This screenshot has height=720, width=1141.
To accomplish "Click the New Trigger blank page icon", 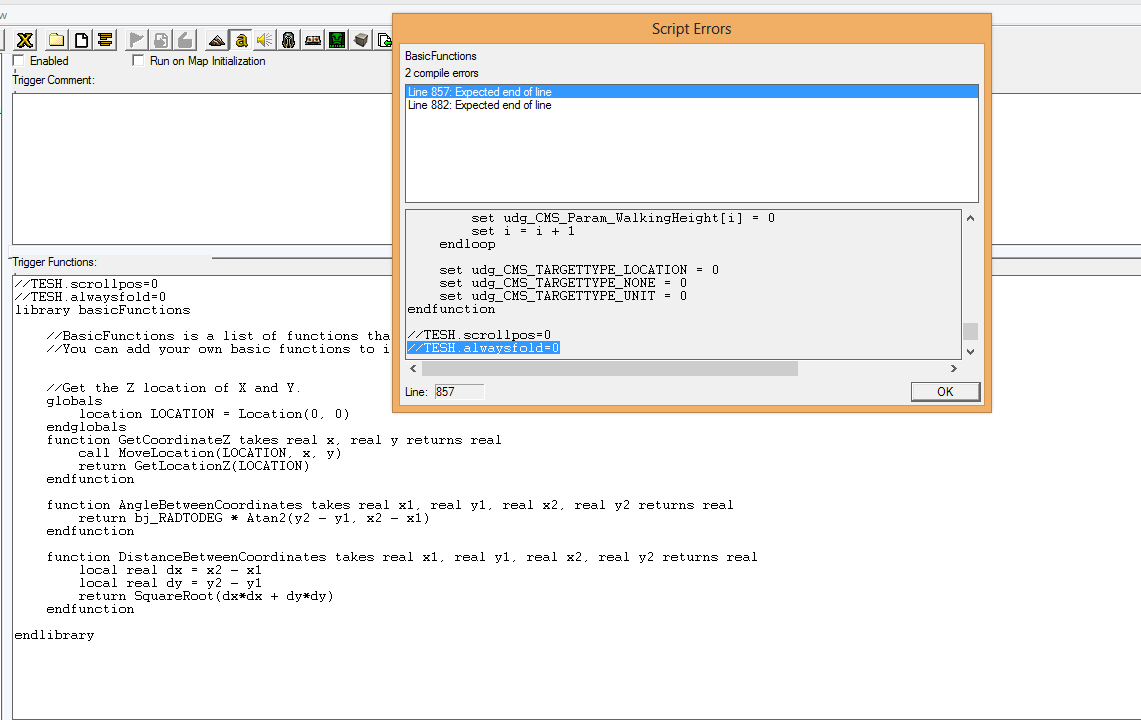I will point(81,40).
